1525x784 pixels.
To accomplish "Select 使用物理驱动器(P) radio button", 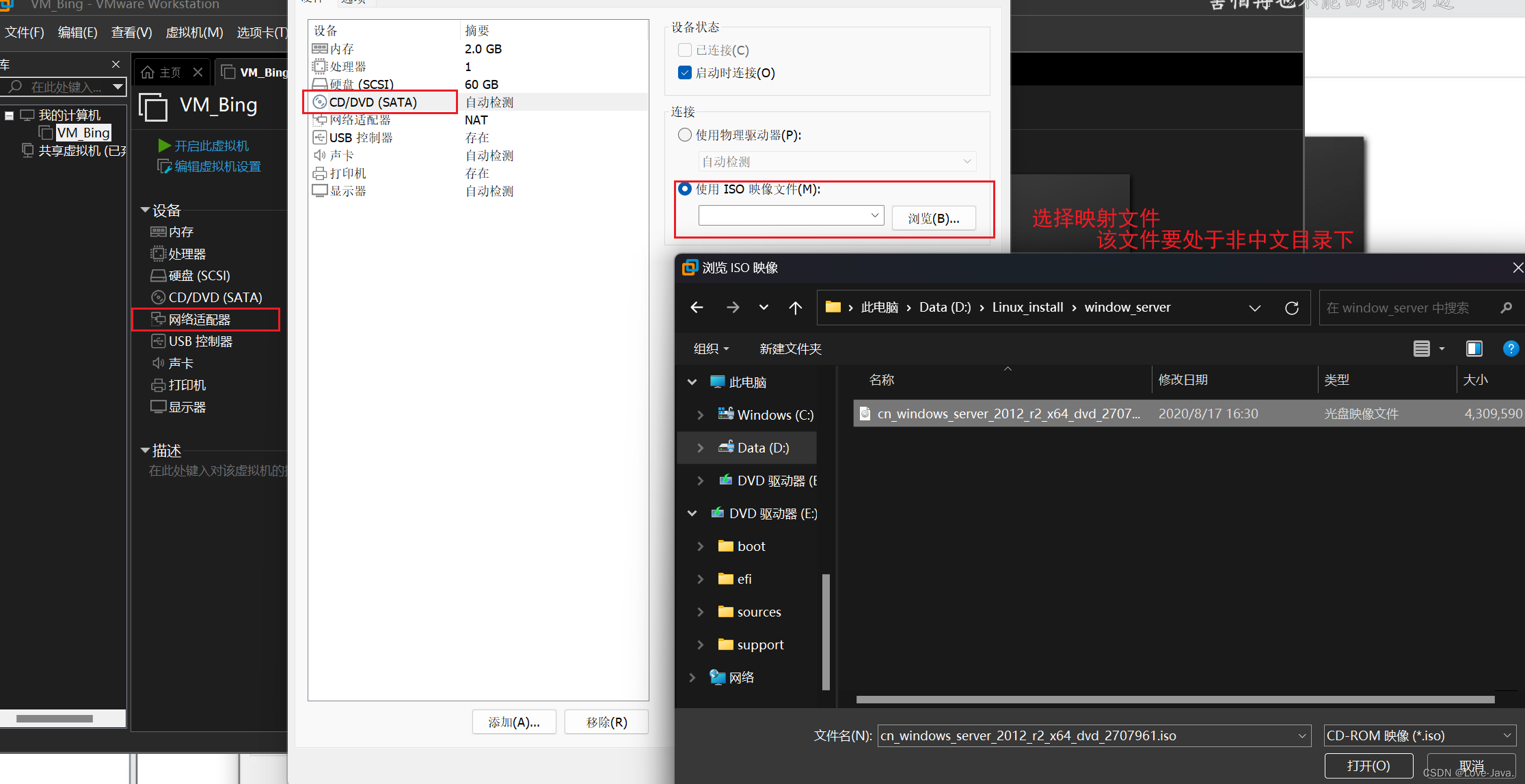I will tap(685, 135).
